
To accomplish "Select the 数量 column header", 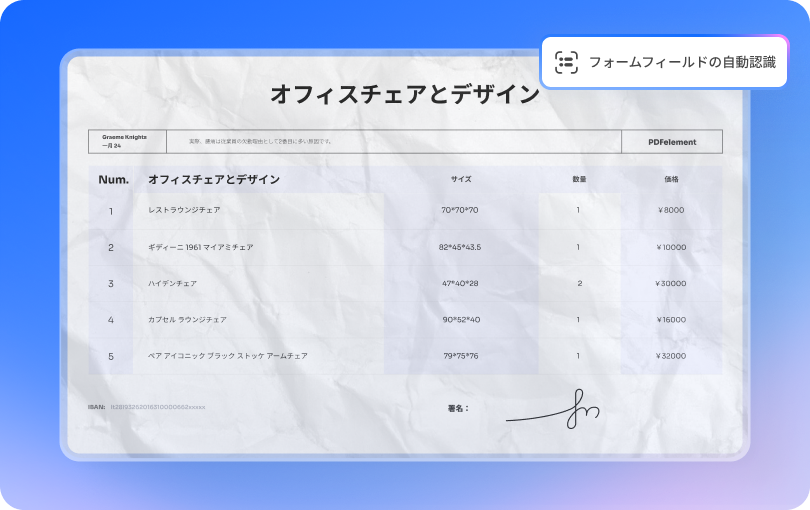I will [579, 180].
